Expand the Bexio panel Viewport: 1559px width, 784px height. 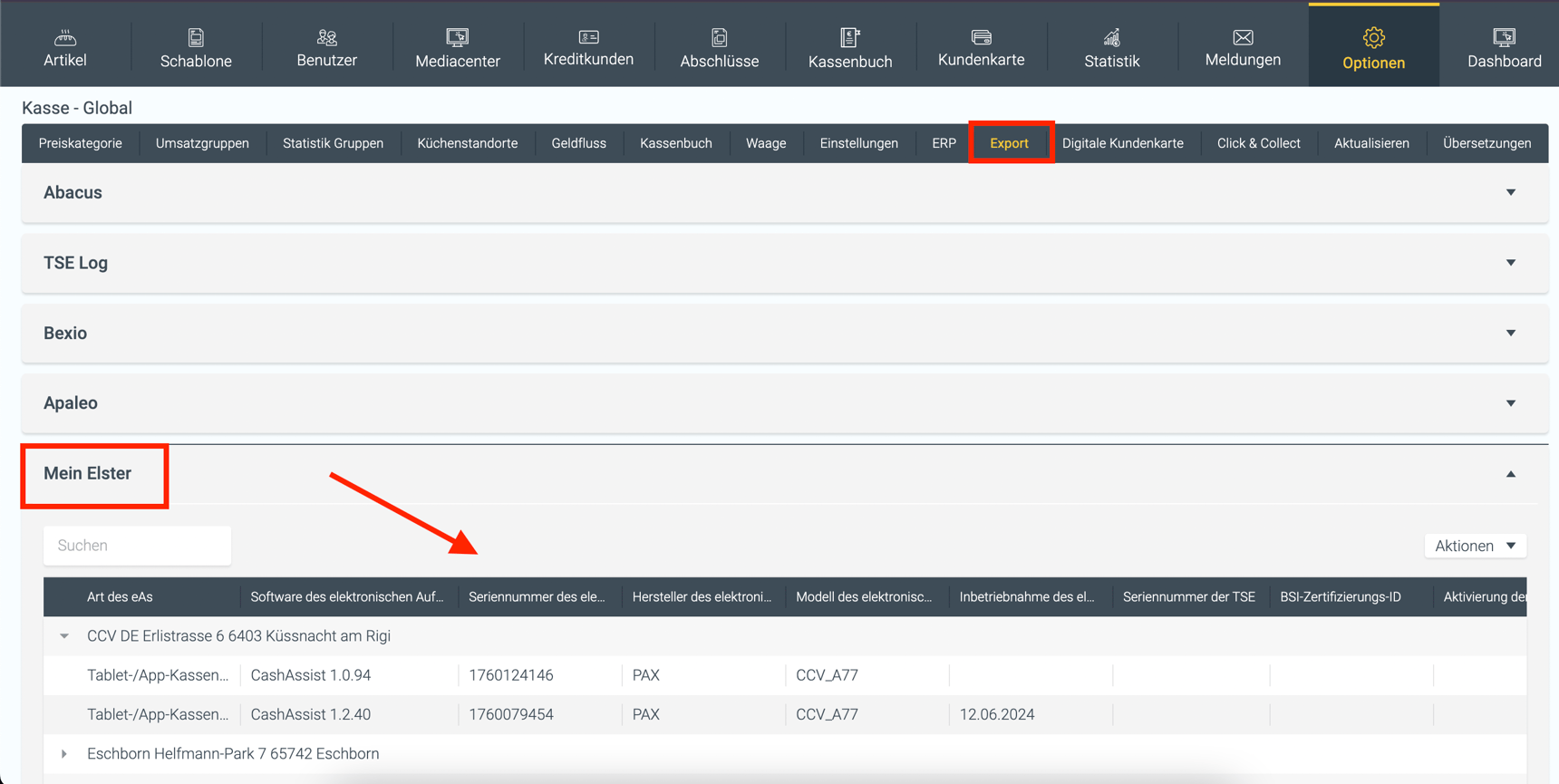1510,333
